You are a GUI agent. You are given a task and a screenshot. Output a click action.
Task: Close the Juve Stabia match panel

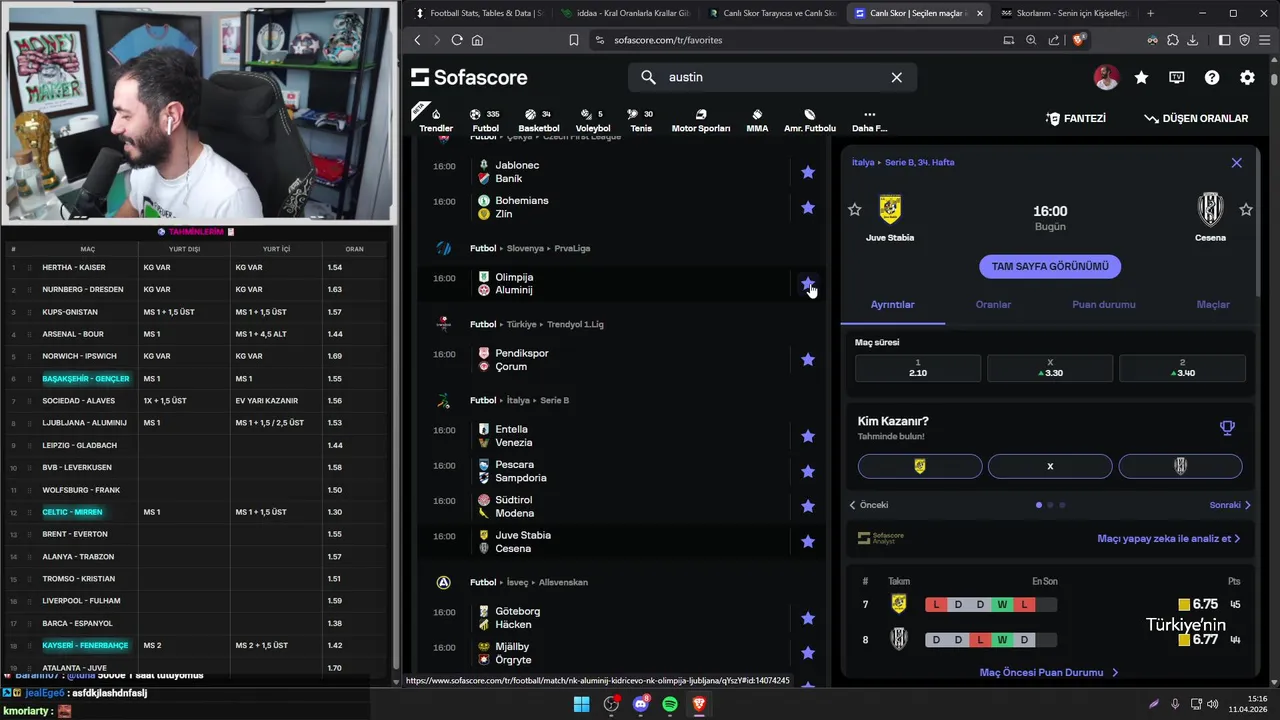(x=1236, y=162)
